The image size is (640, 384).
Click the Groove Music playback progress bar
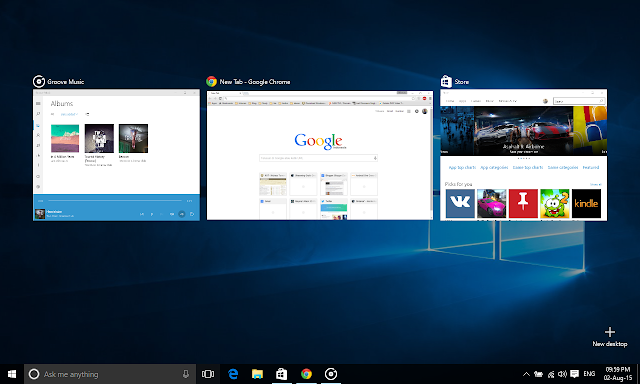115,200
